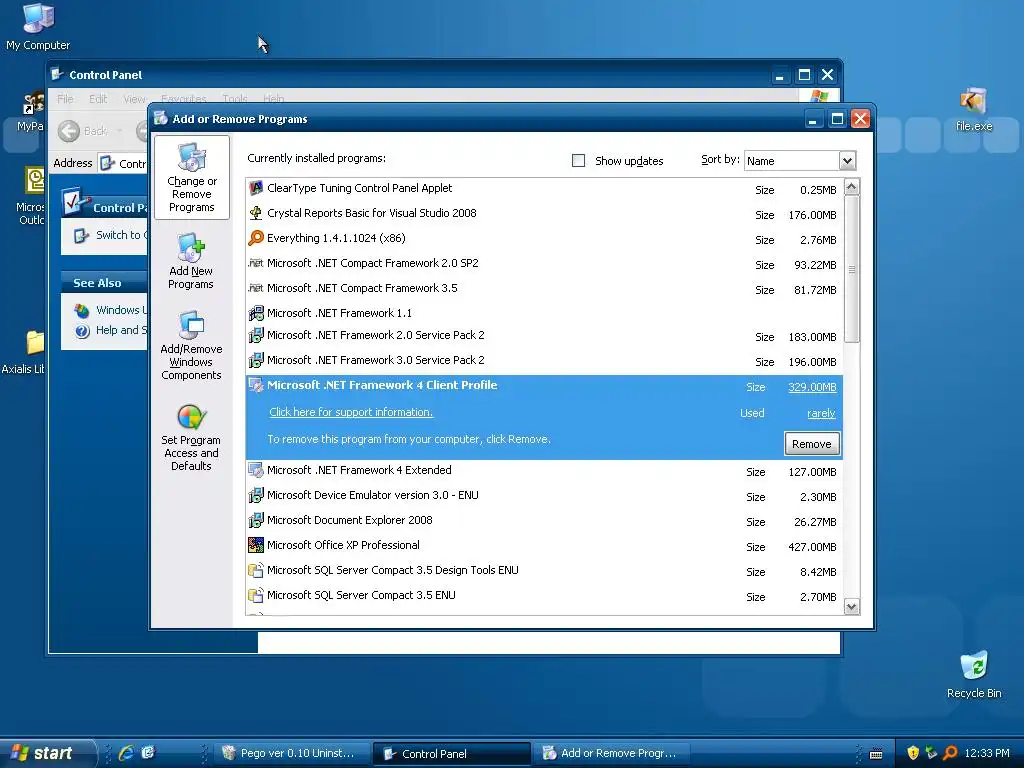Open Microsoft Outlook desktop shortcut

pyautogui.click(x=31, y=196)
